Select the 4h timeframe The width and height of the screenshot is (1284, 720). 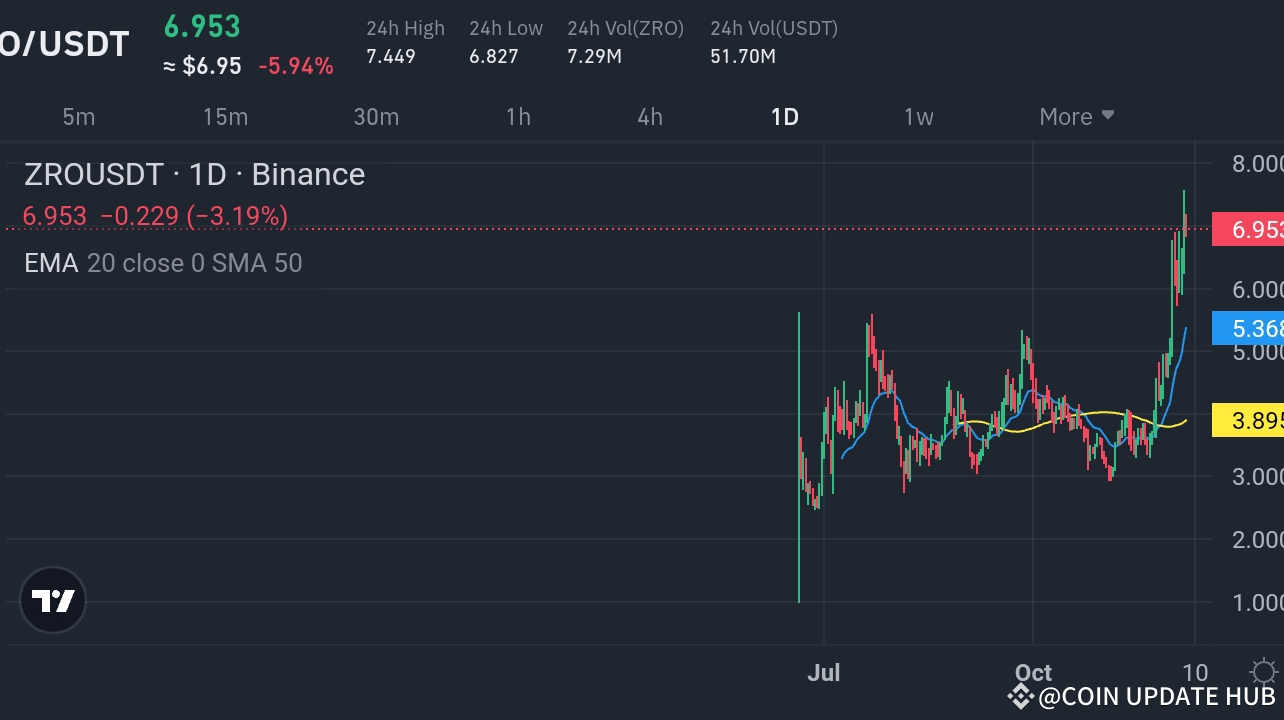(650, 117)
